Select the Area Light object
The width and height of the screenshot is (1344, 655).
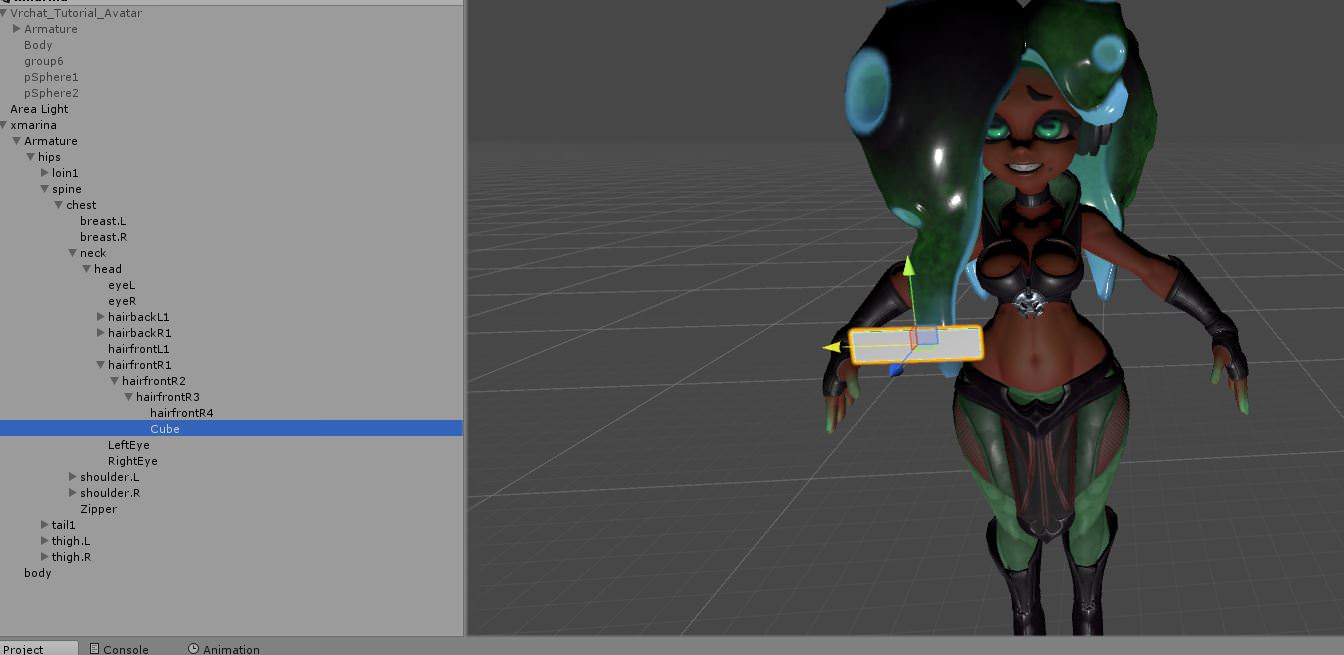[39, 109]
